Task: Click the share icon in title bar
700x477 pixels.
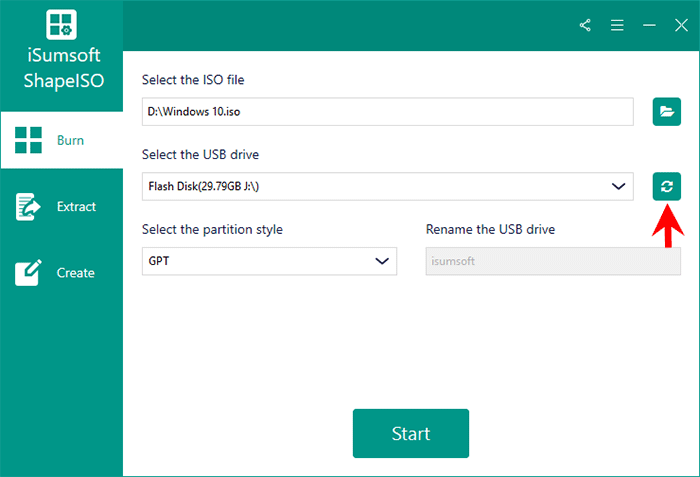Action: pos(586,26)
